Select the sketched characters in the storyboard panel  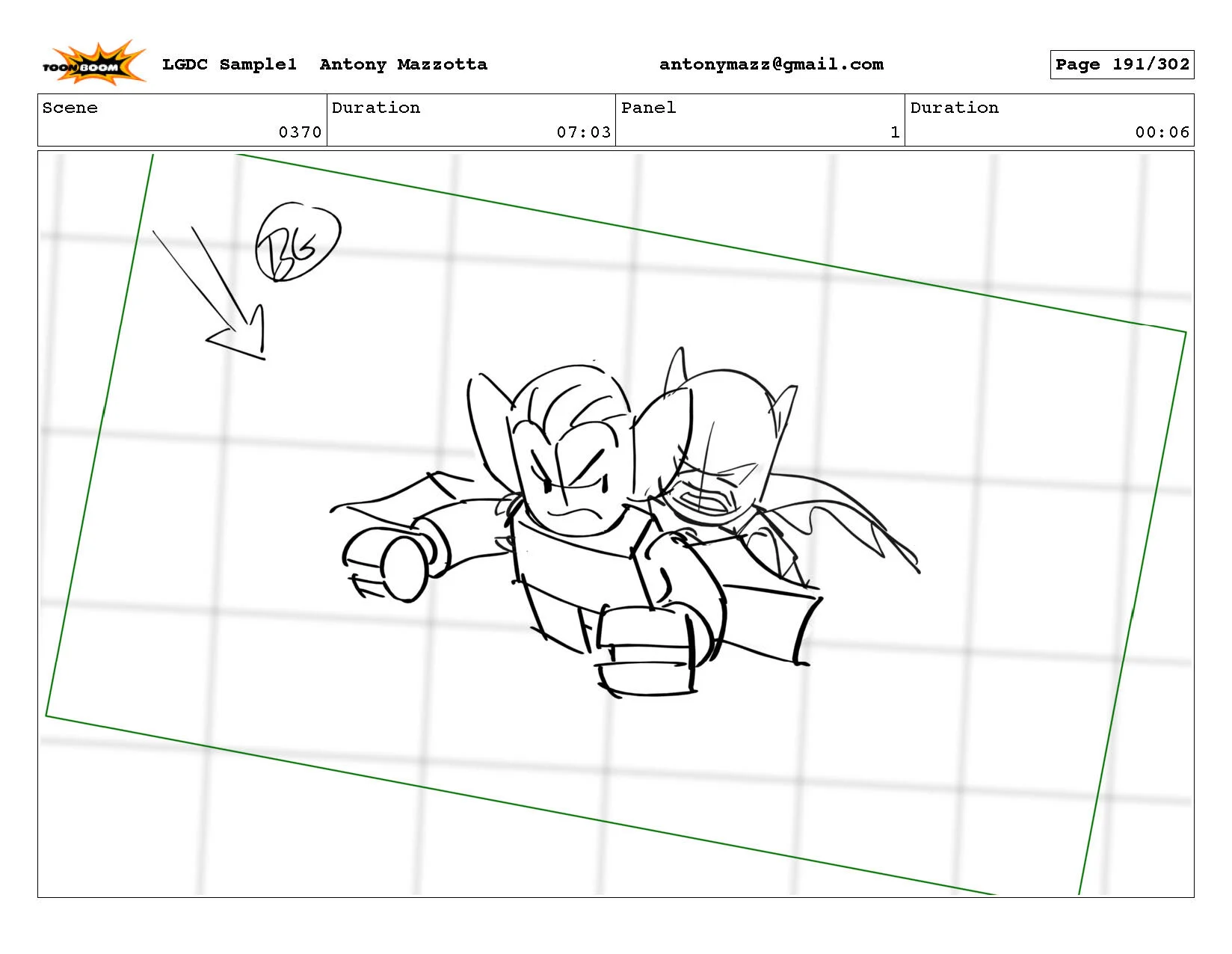point(625,523)
